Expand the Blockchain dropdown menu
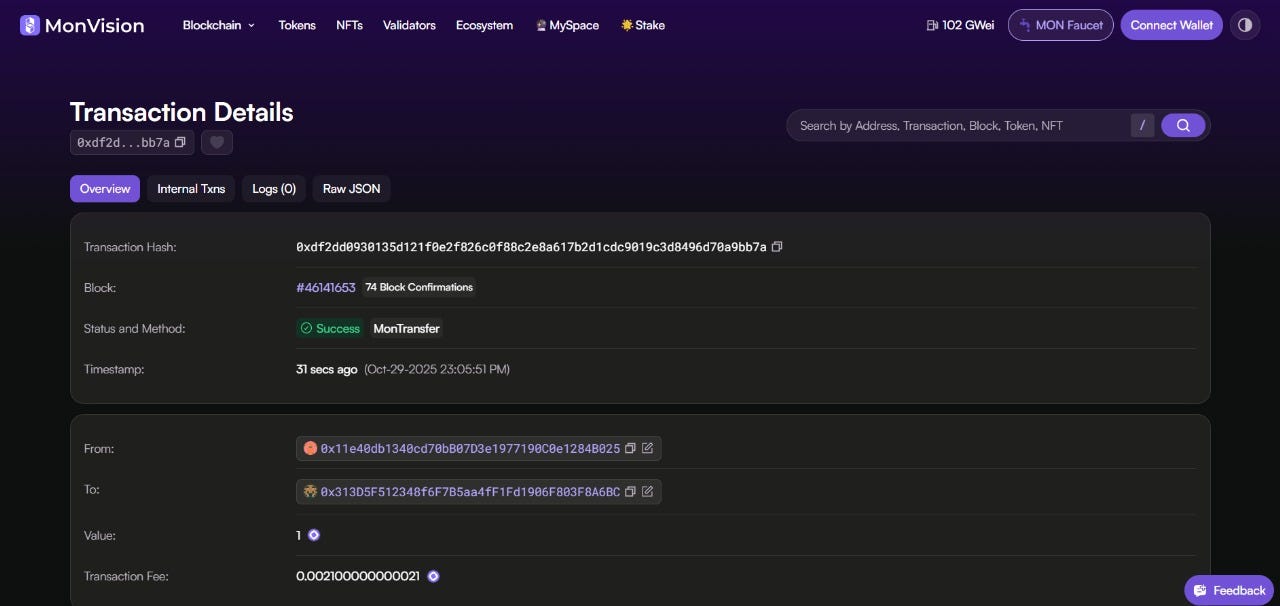The width and height of the screenshot is (1280, 606). (x=218, y=25)
